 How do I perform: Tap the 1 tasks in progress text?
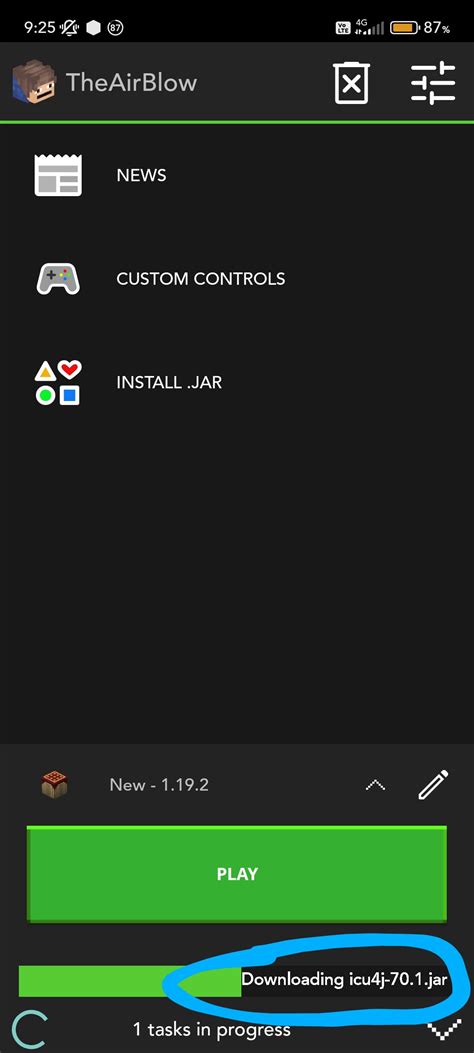coord(212,1029)
